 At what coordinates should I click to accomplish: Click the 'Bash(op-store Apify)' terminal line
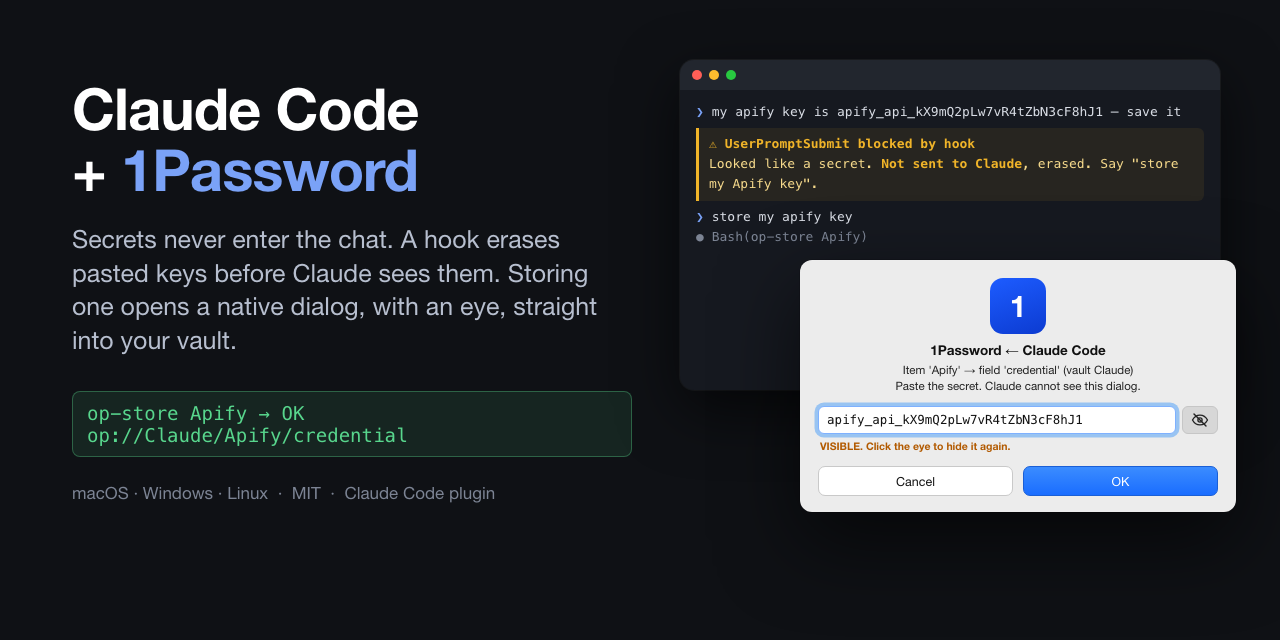coord(782,237)
